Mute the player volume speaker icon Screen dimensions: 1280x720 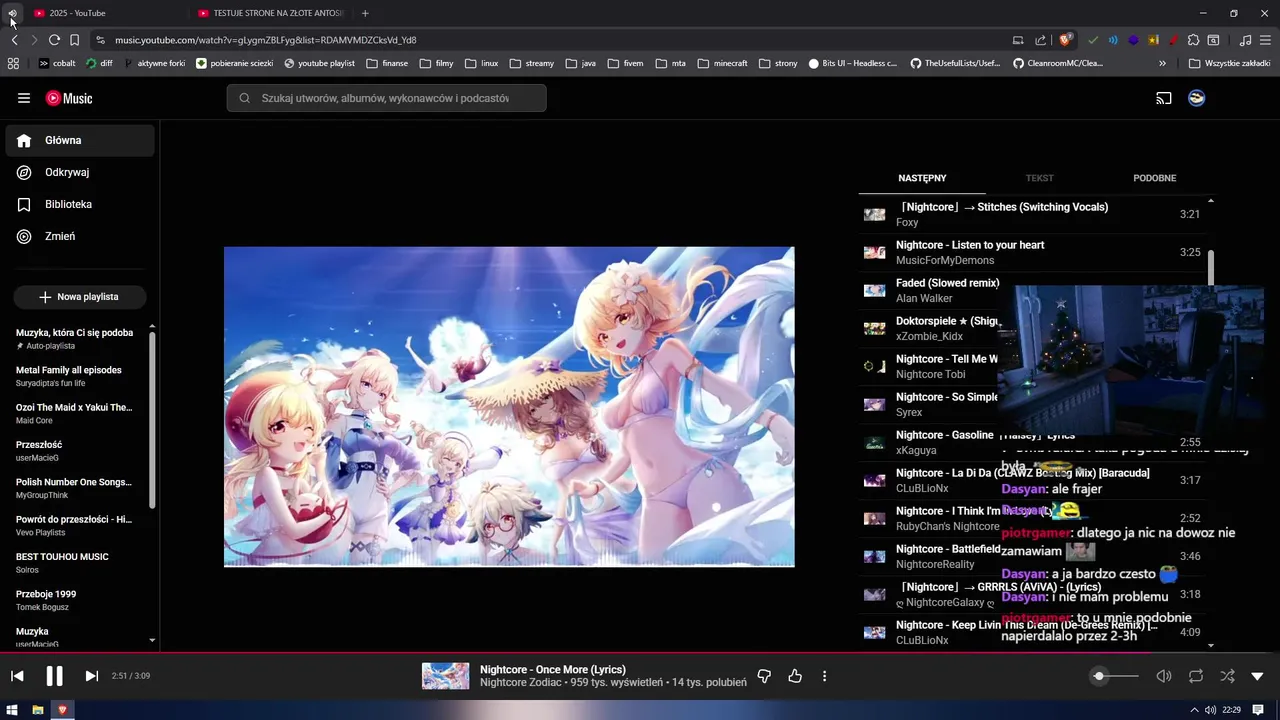point(1164,676)
